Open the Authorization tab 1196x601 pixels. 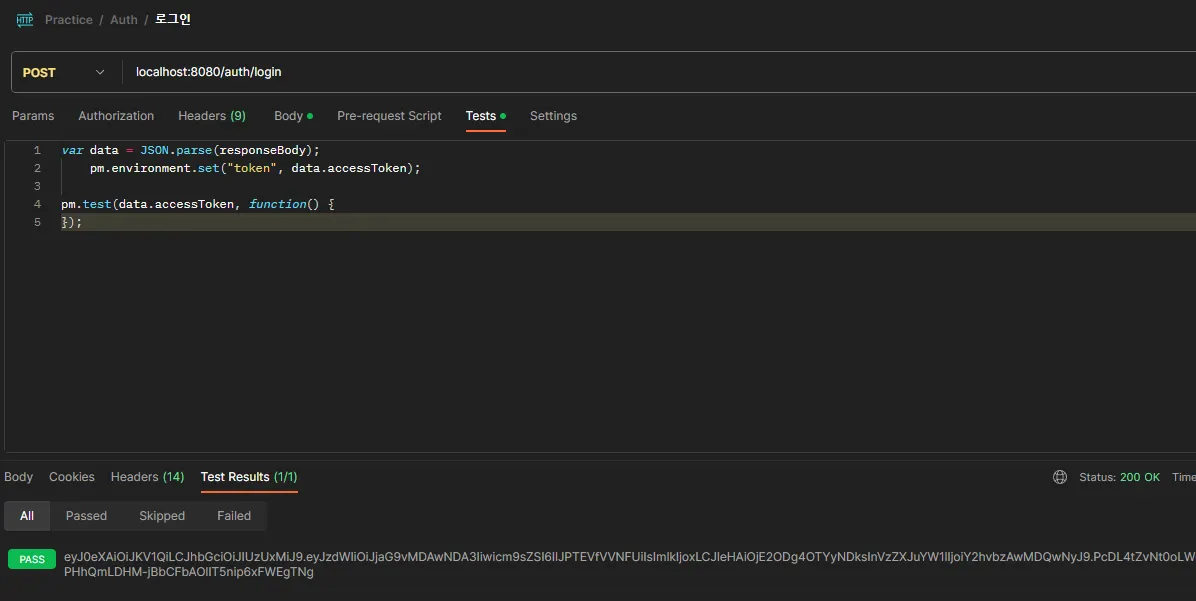point(116,116)
